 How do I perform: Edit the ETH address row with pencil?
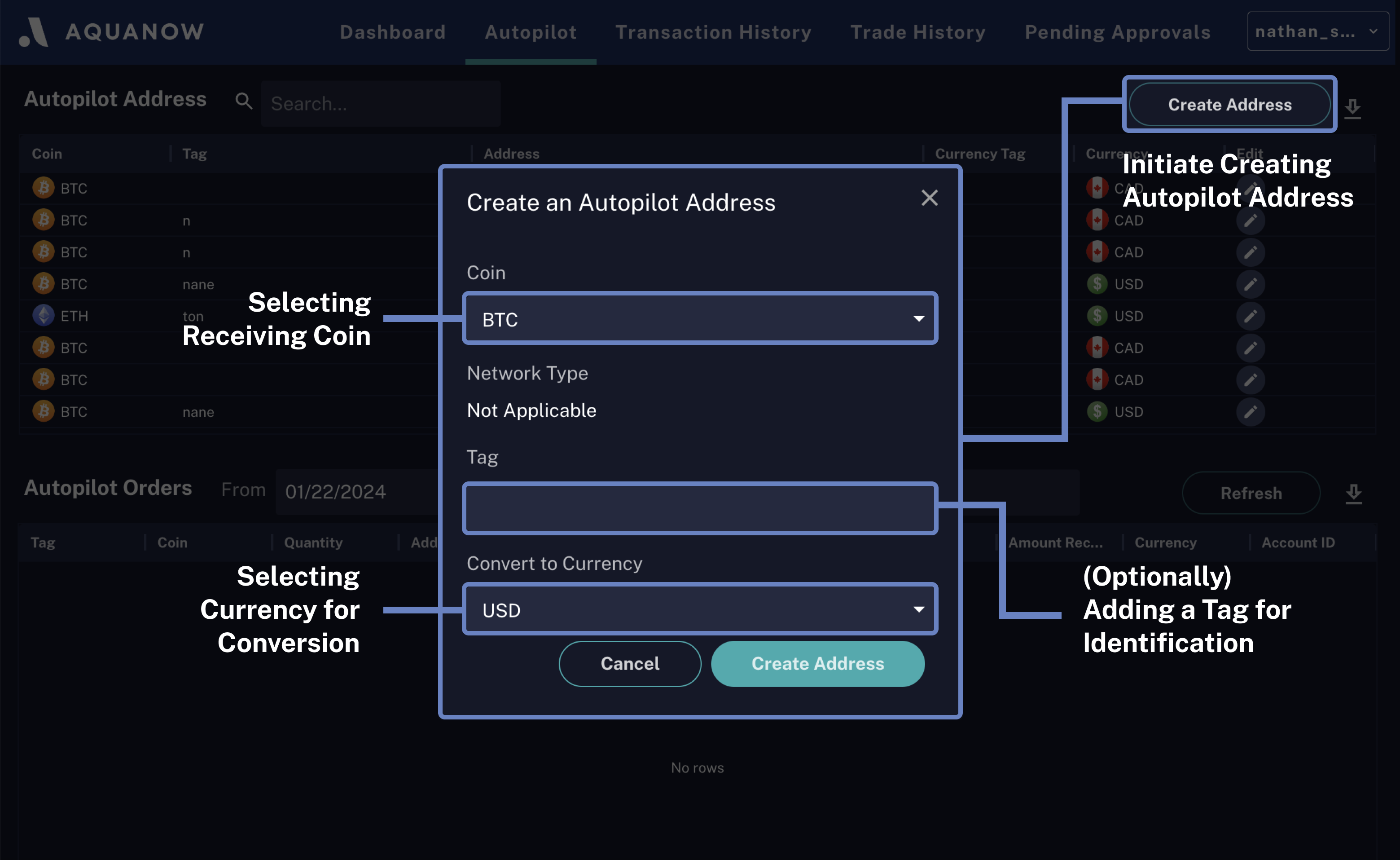tap(1250, 316)
